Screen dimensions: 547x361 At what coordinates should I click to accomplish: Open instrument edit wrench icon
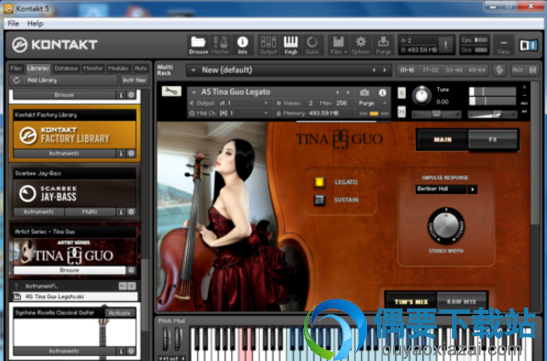pyautogui.click(x=171, y=91)
